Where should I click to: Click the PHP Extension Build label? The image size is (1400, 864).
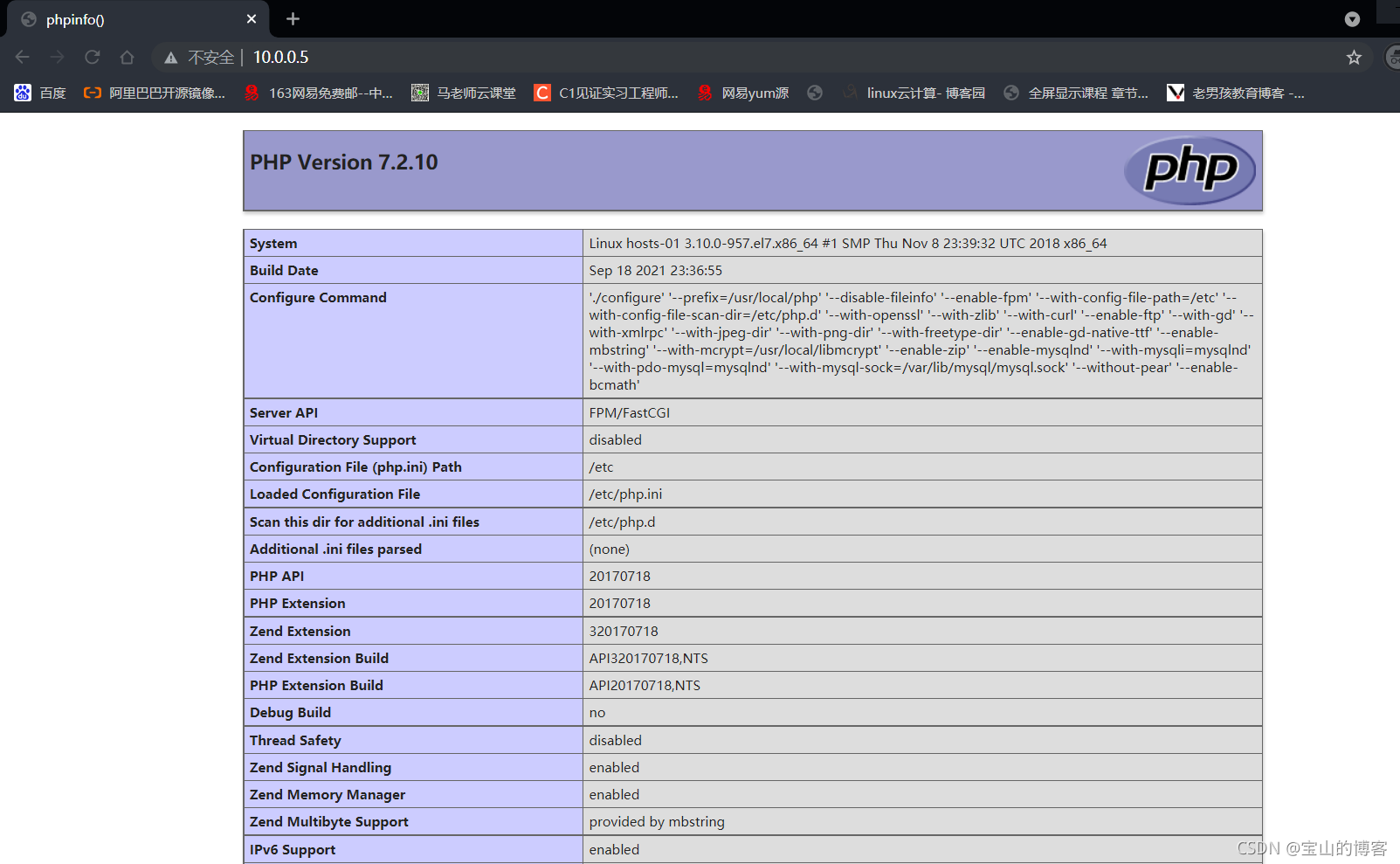[316, 686]
